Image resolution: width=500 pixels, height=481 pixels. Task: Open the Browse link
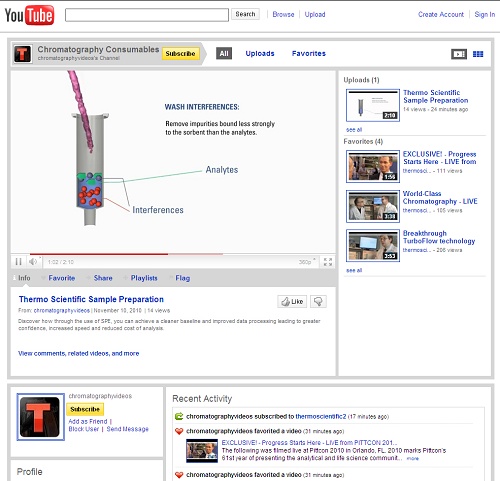[x=283, y=14]
